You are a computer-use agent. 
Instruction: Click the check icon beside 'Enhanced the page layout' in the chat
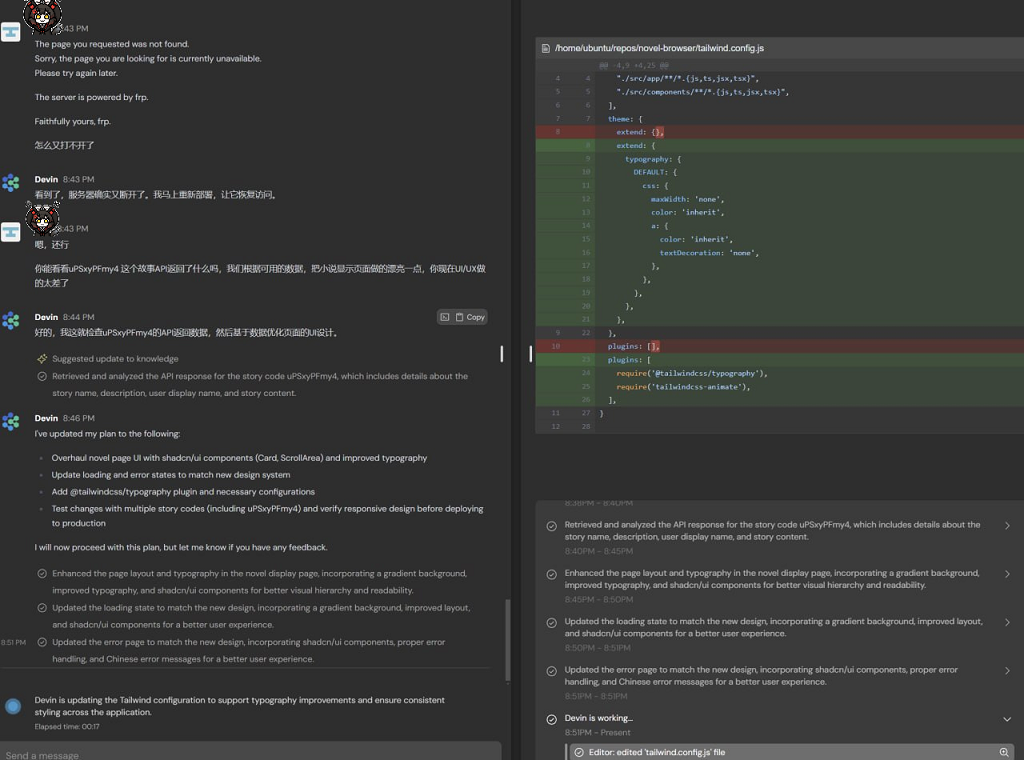42,573
